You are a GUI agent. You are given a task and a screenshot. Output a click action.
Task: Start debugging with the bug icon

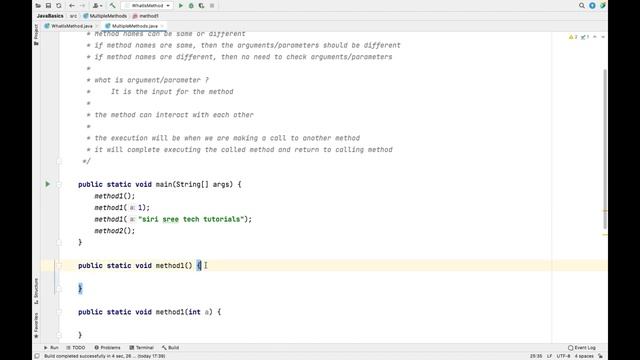point(191,5)
